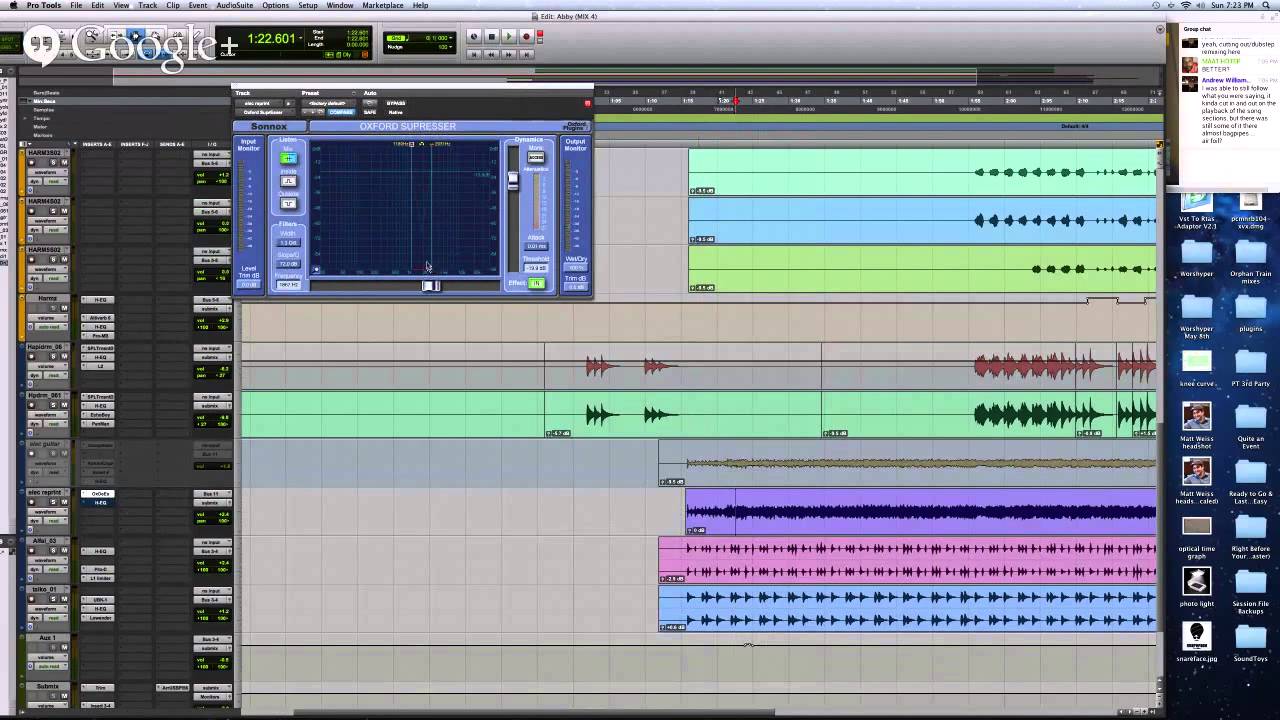Click the Oxford Plugins logo
This screenshot has height=720, width=1280.
pyautogui.click(x=576, y=126)
